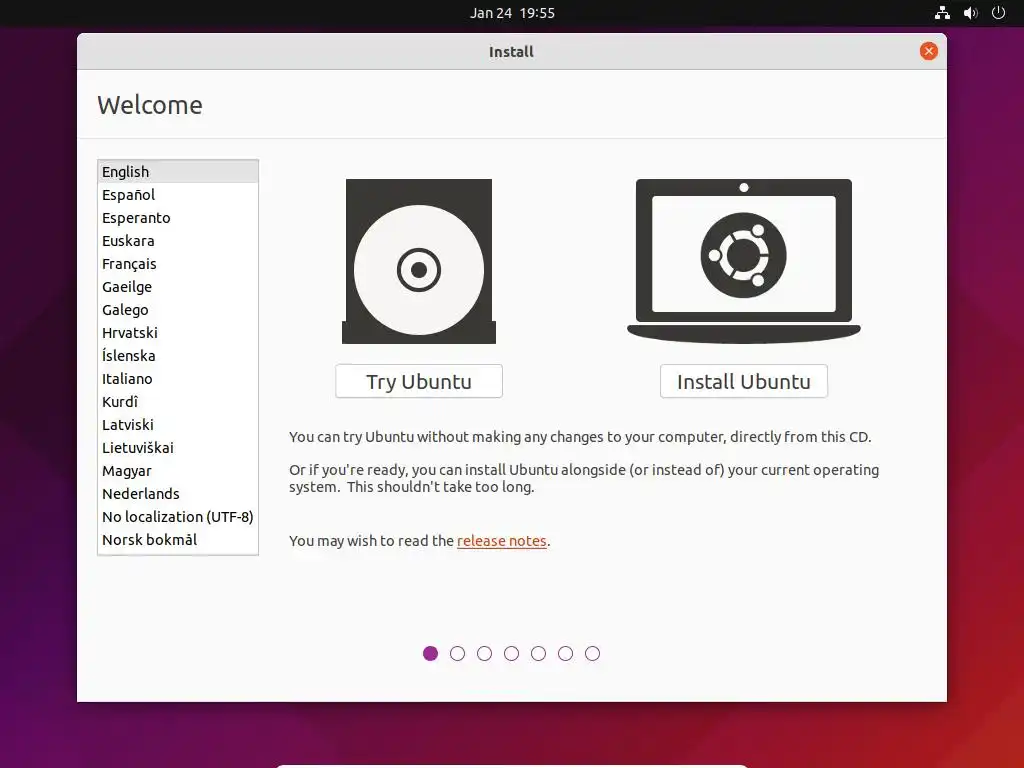Select Esperanto in the language list
This screenshot has height=768, width=1024.
(x=178, y=217)
